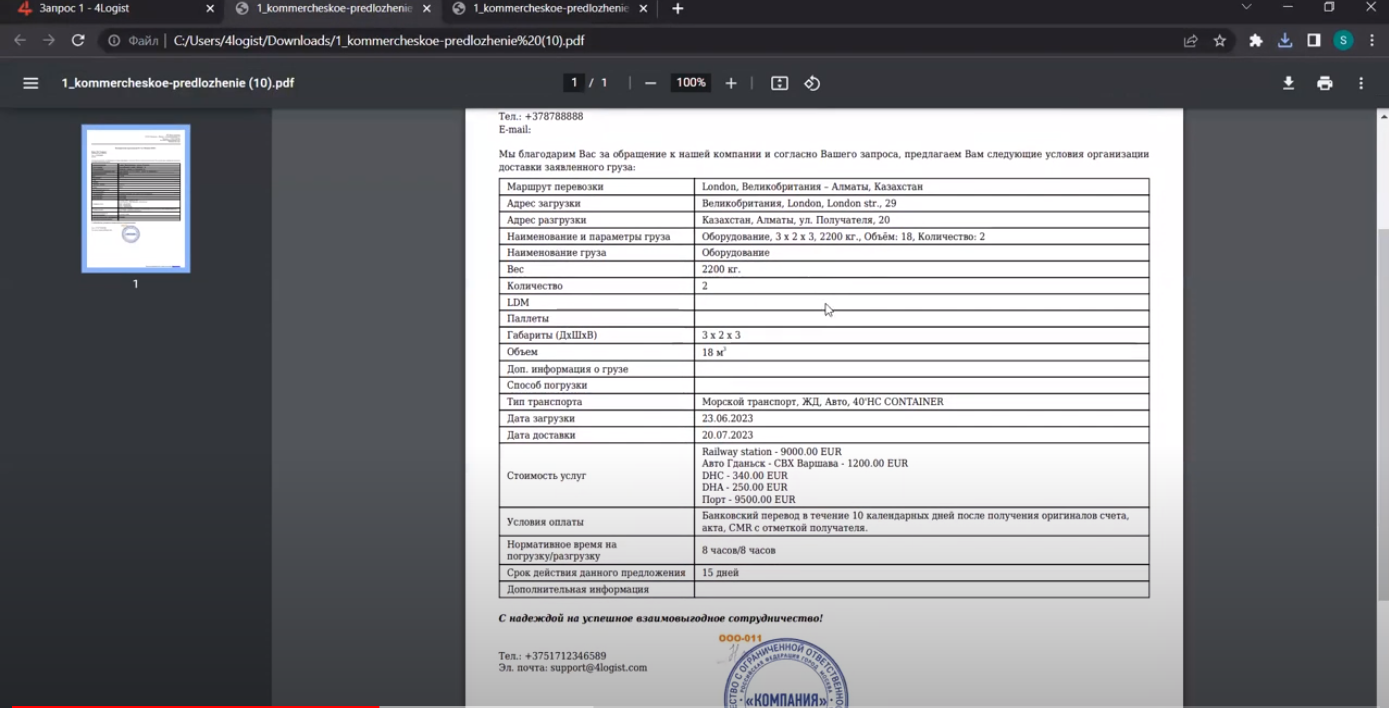Click the 15 дней validity value
Image resolution: width=1389 pixels, height=708 pixels.
point(720,573)
